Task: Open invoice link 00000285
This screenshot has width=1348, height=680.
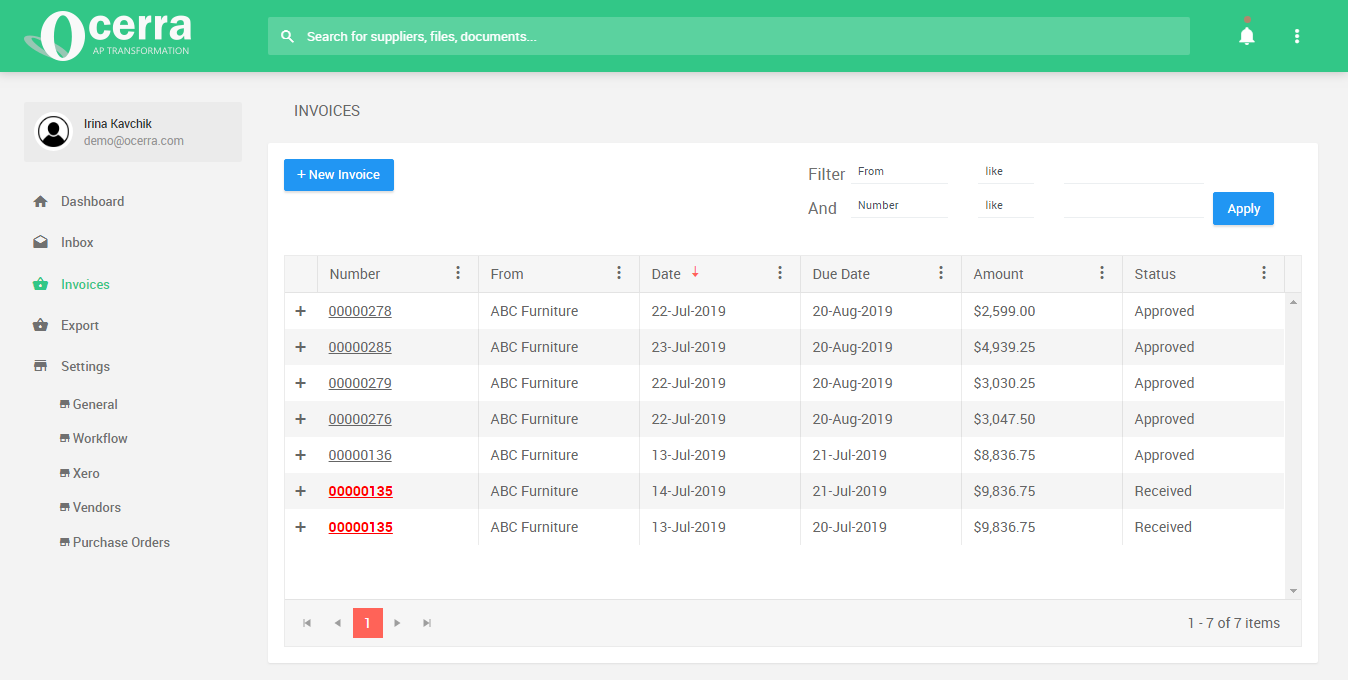Action: tap(360, 347)
